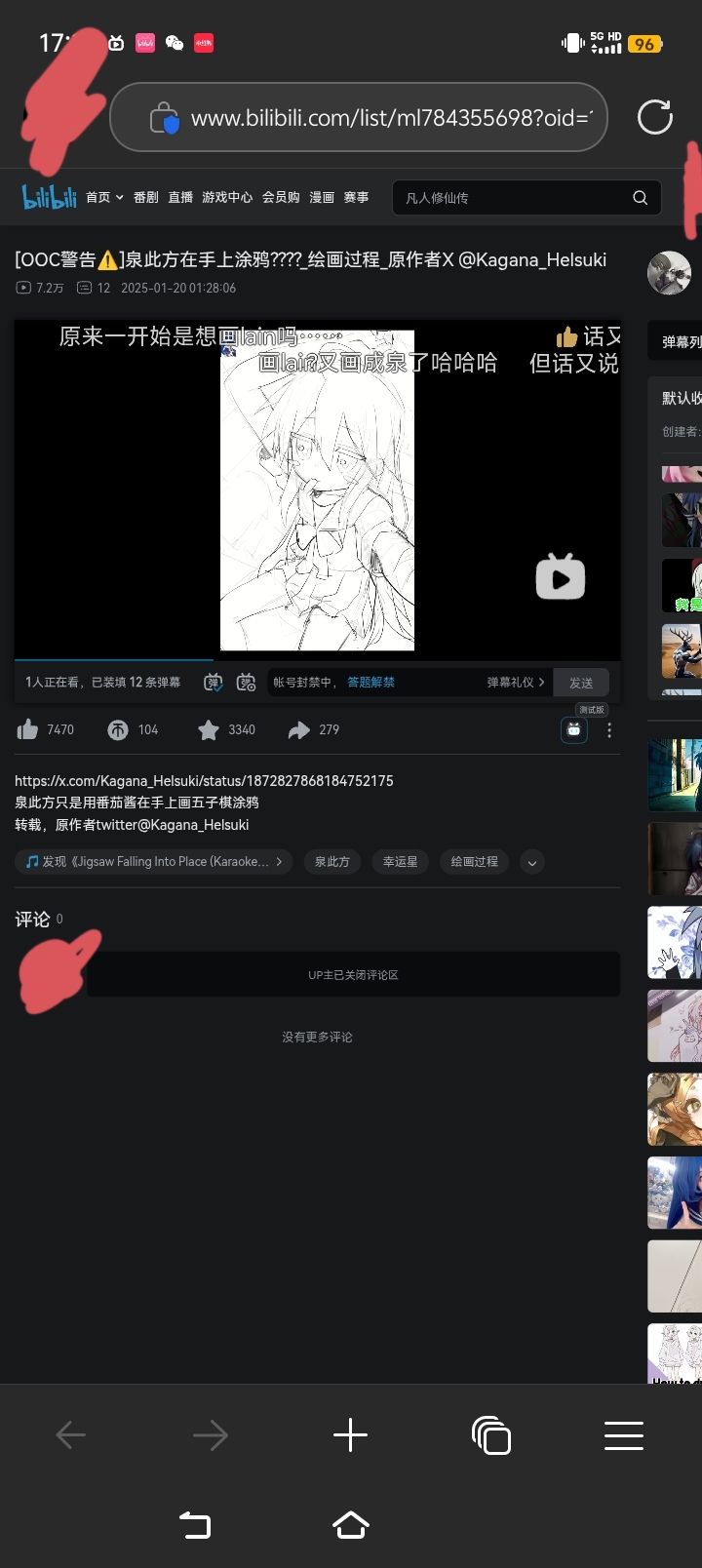Click the search magnifier icon

coord(640,198)
